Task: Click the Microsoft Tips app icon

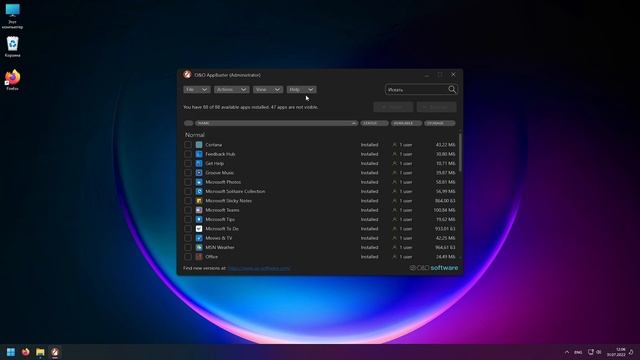Action: click(199, 219)
